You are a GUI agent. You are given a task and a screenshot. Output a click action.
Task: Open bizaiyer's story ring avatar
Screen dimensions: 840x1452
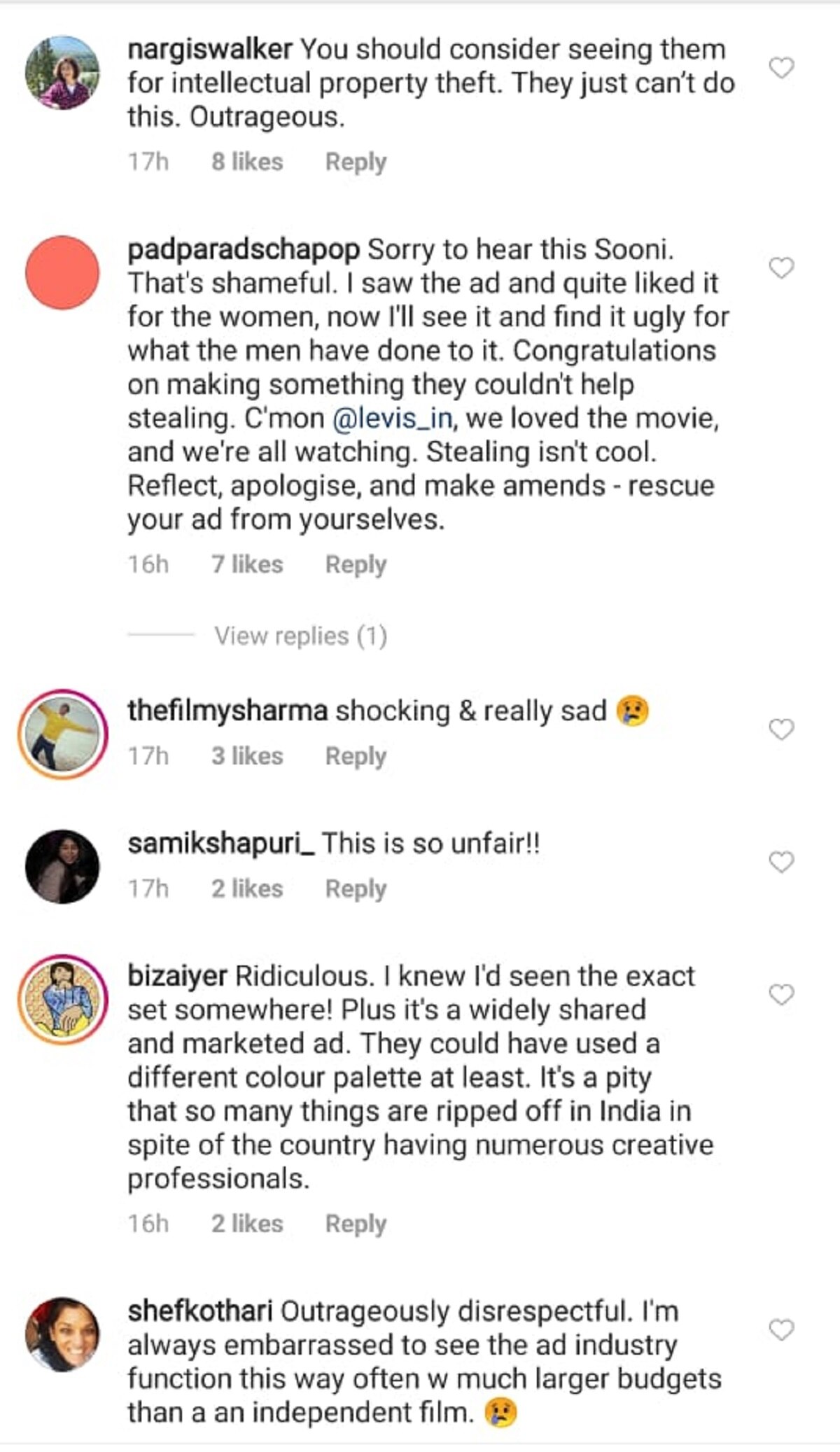click(62, 999)
